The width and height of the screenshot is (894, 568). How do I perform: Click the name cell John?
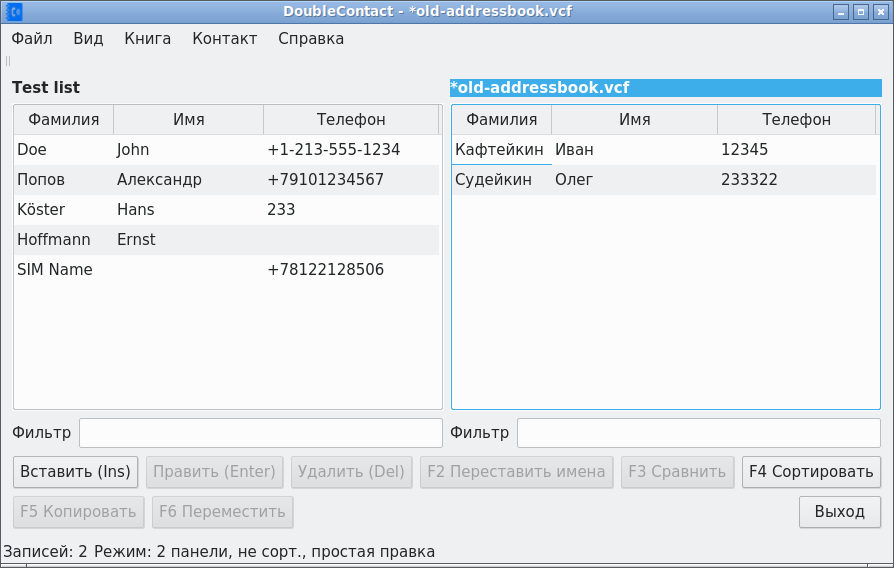point(189,150)
